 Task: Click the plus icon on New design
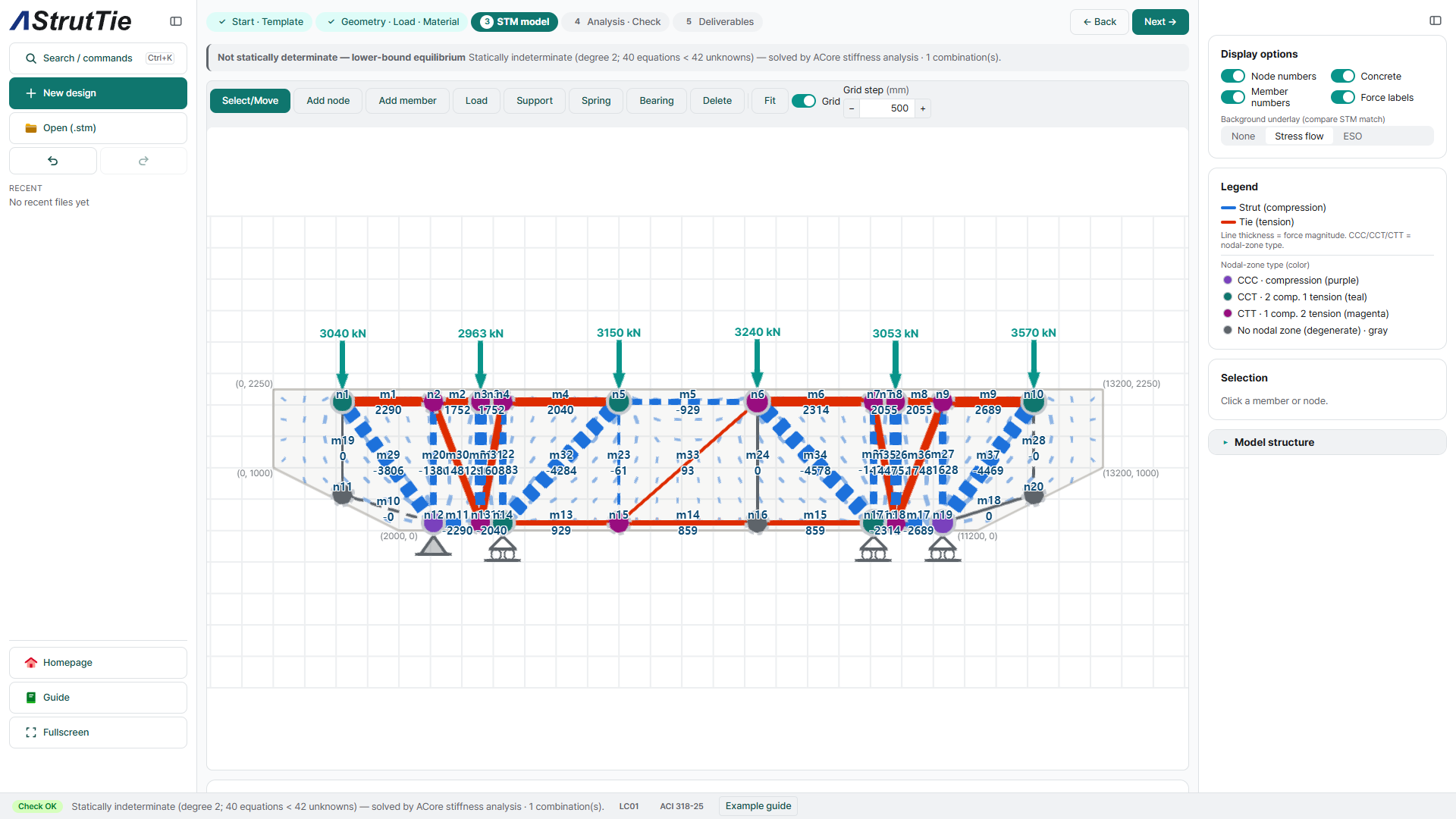(x=31, y=93)
